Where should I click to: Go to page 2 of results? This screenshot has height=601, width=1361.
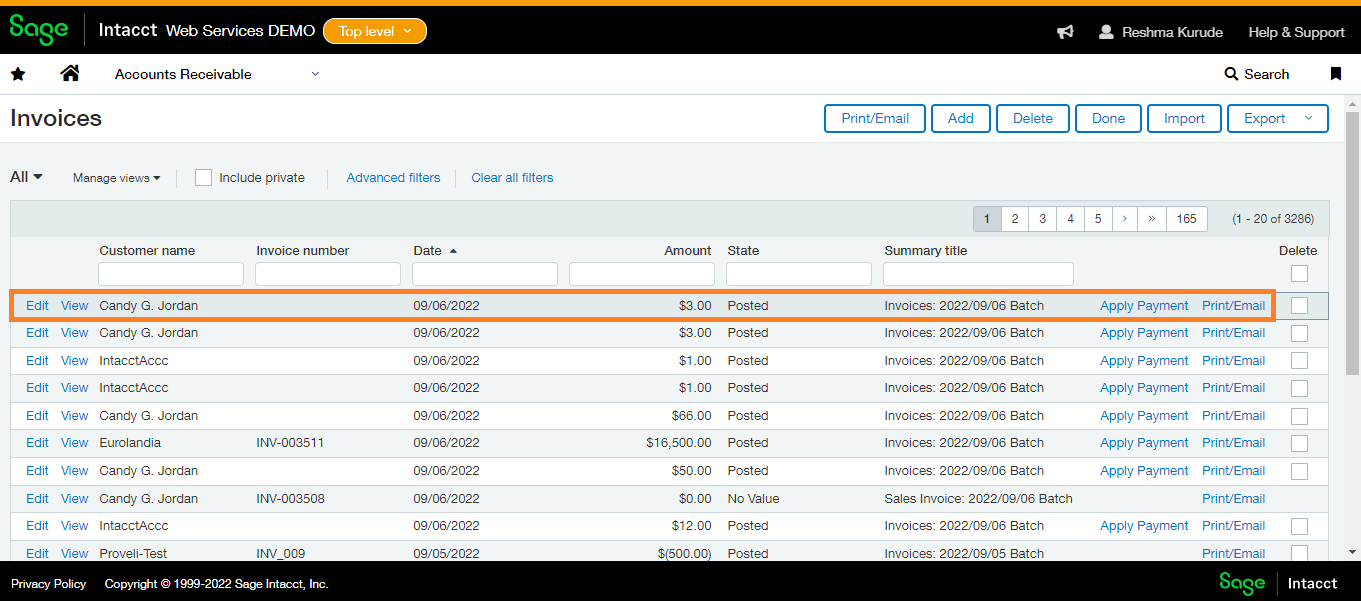(1015, 219)
